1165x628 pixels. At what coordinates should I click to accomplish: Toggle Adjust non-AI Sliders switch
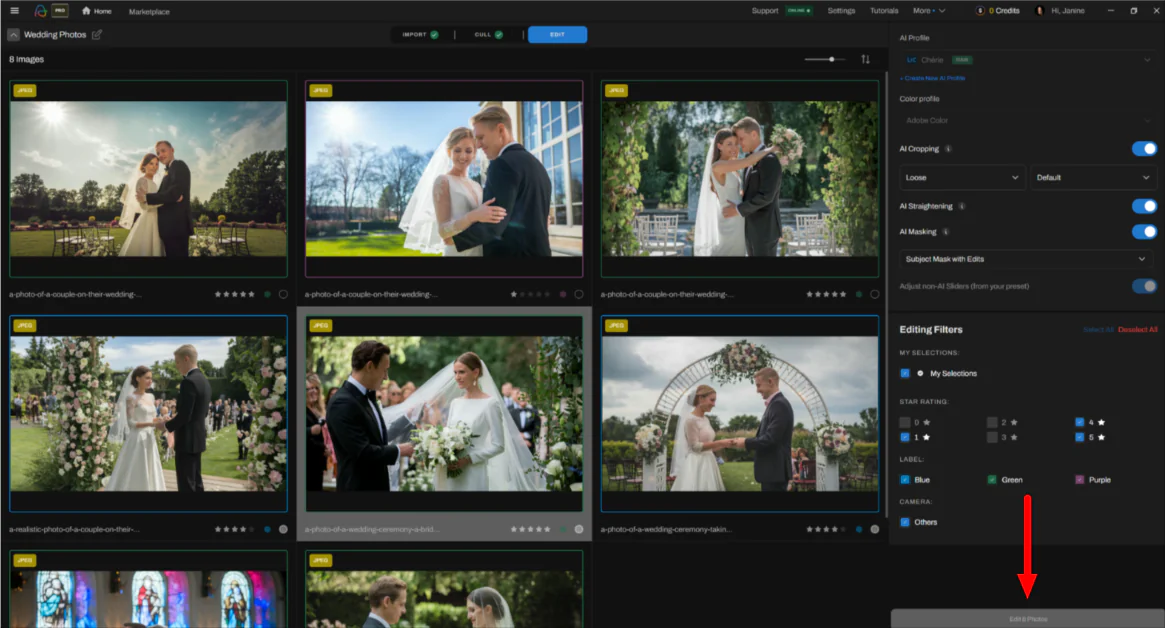1144,286
